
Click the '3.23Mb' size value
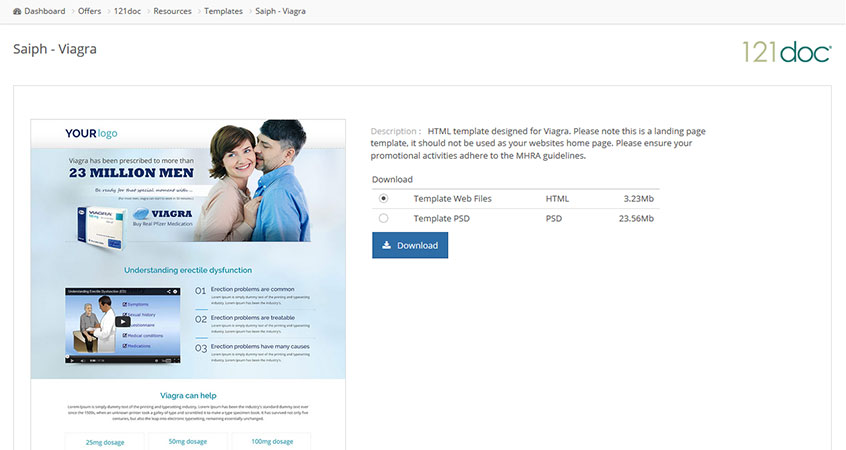(x=638, y=199)
